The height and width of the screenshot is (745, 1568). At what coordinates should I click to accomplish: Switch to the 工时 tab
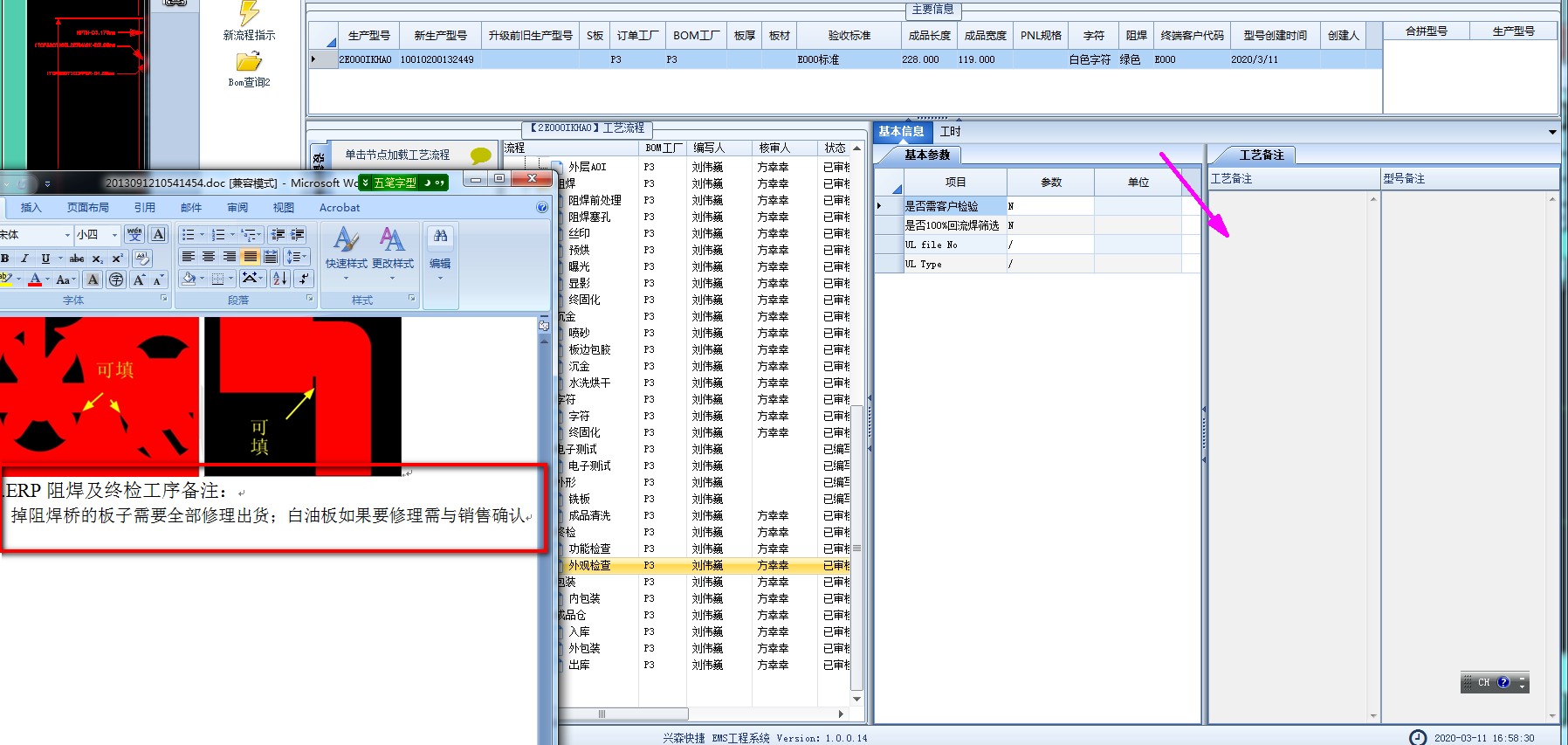click(x=950, y=132)
